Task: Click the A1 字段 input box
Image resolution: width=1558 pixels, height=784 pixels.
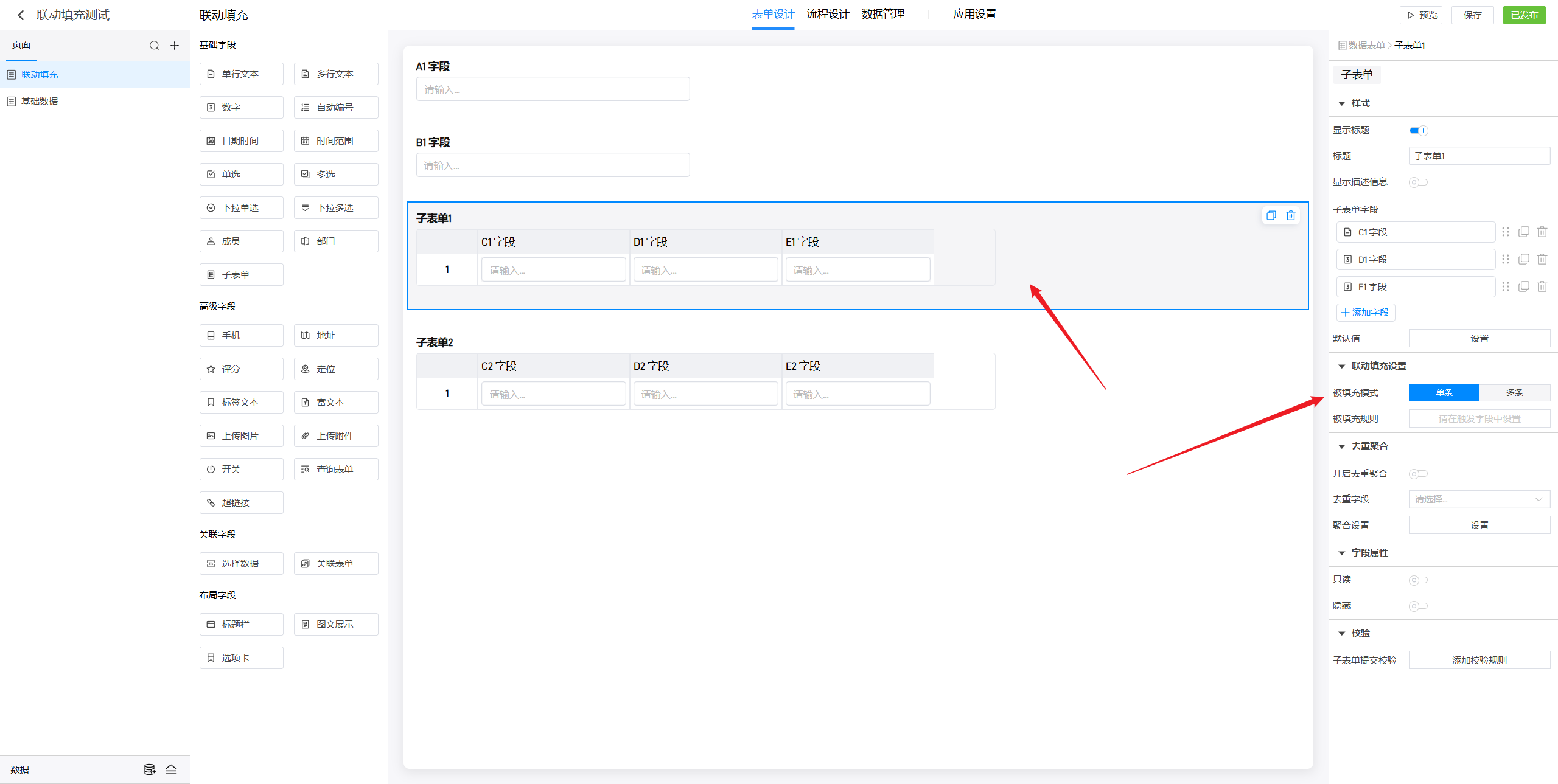Action: point(553,89)
